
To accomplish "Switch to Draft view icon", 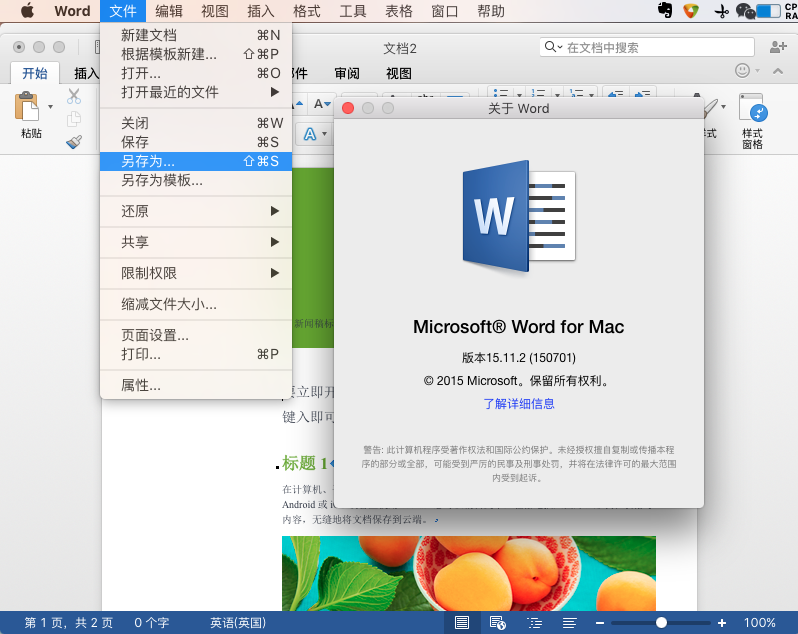I will (569, 622).
